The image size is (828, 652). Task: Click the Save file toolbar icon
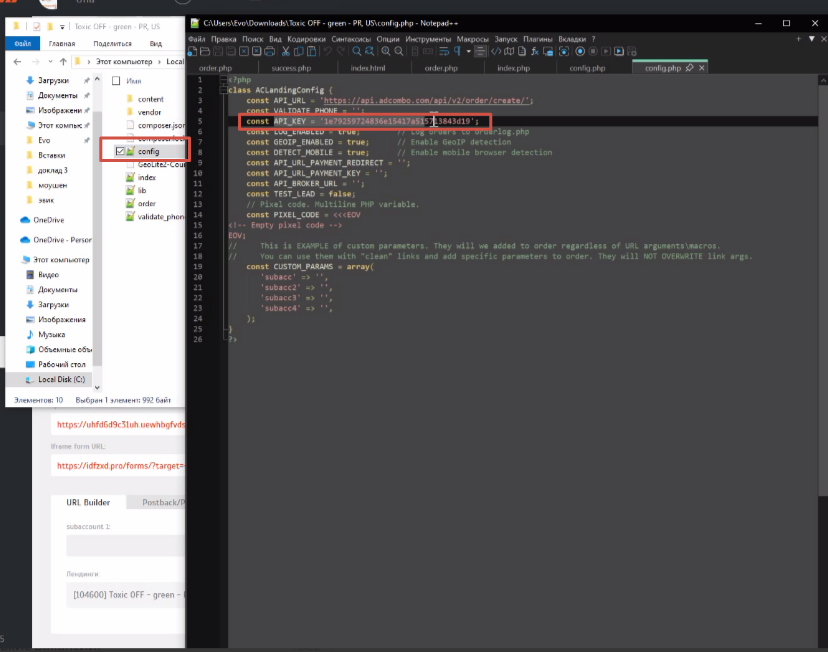click(217, 51)
